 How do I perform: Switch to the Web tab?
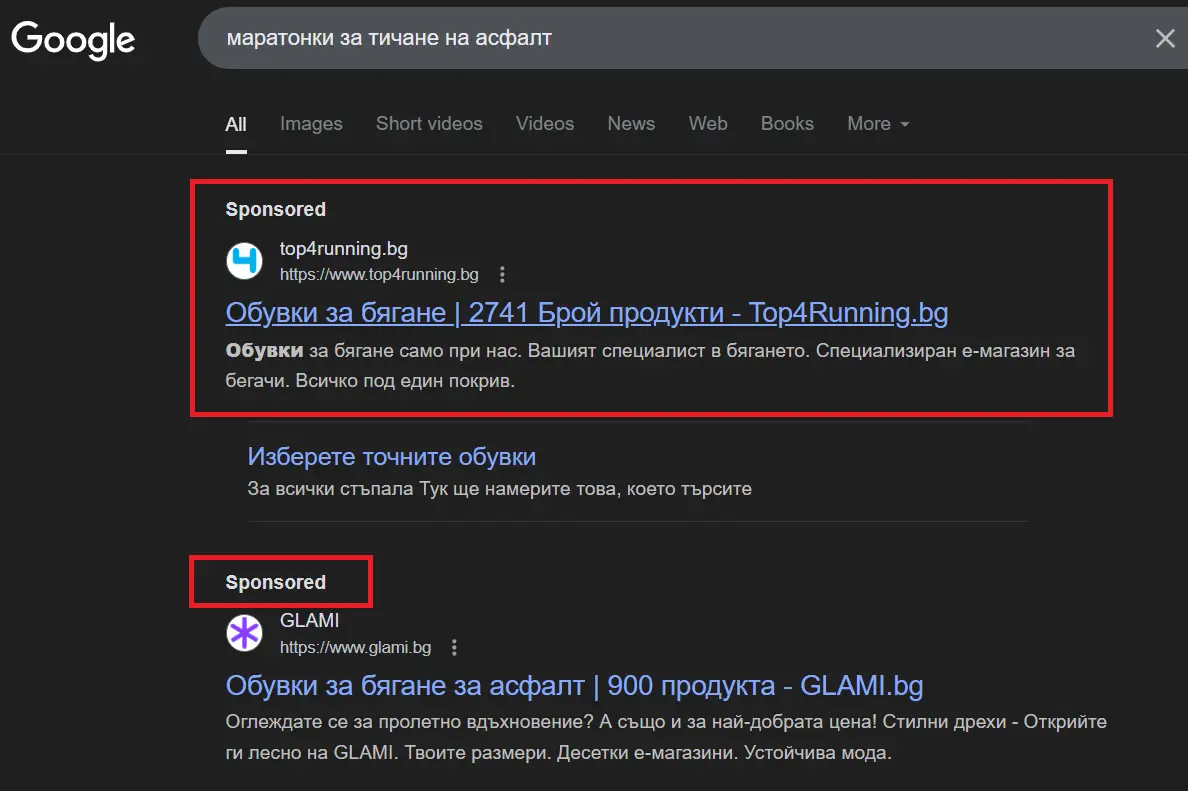(708, 123)
